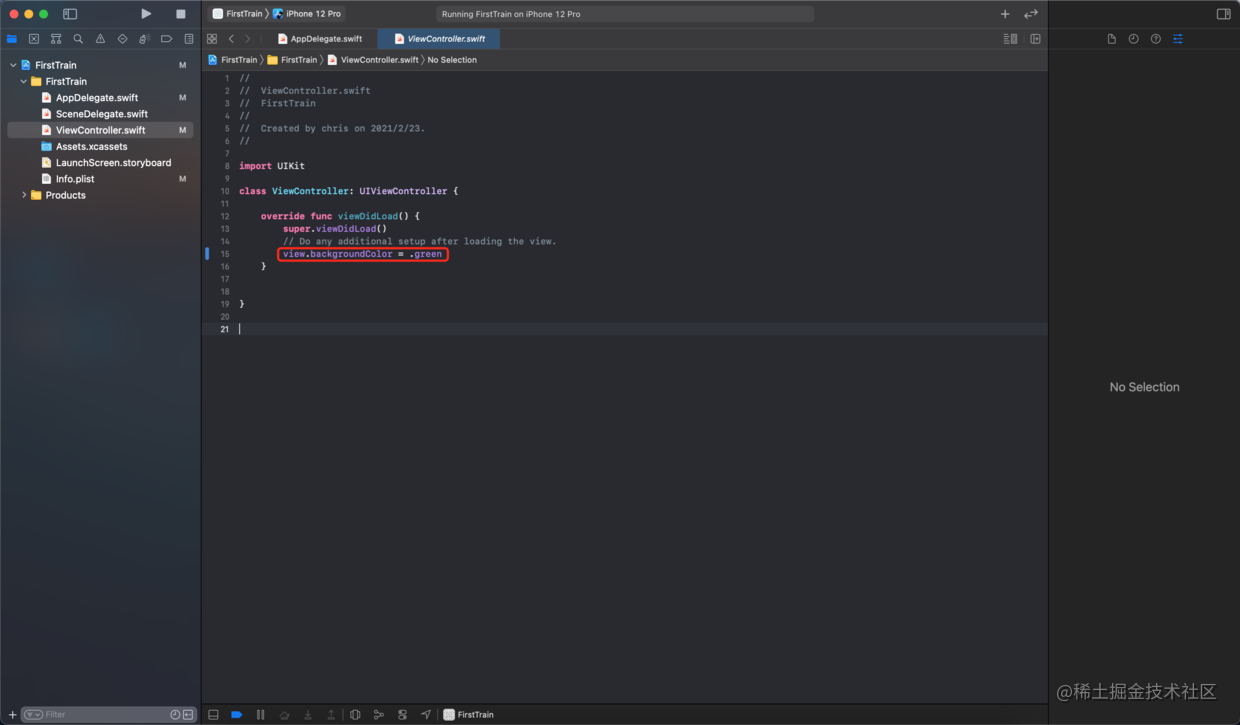Open Assets.xcassets in navigator

[x=100, y=146]
